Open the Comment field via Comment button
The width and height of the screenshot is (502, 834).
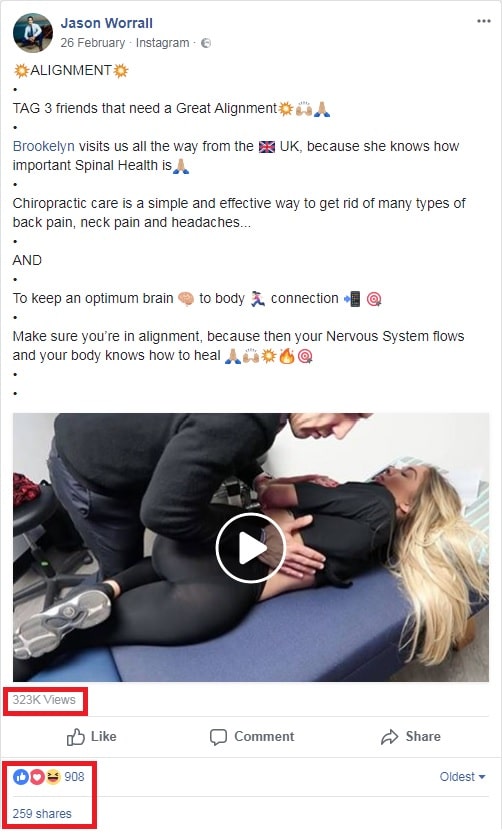coord(252,737)
